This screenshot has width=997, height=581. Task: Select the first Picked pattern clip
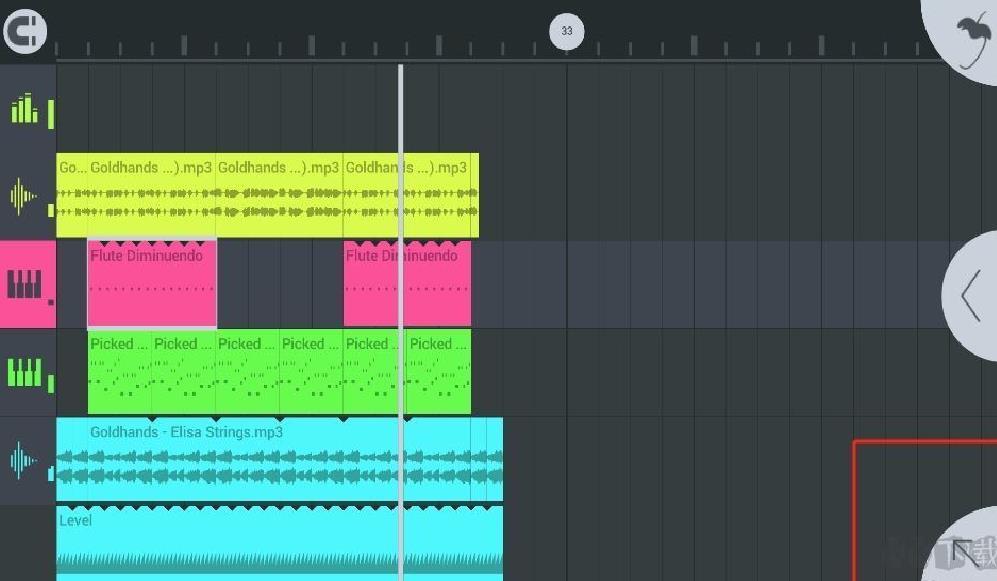120,371
